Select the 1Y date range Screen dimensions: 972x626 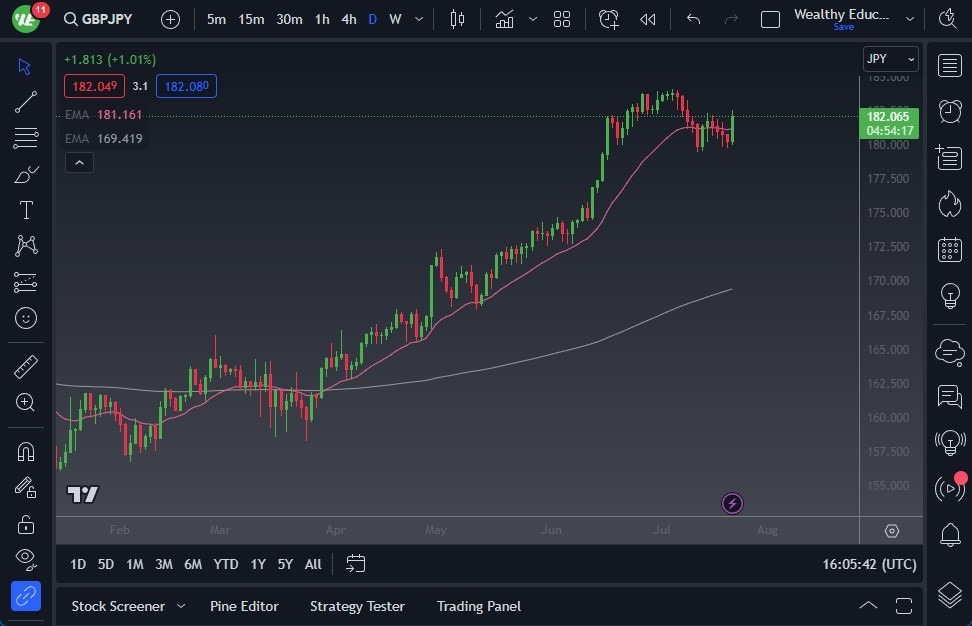pos(257,564)
